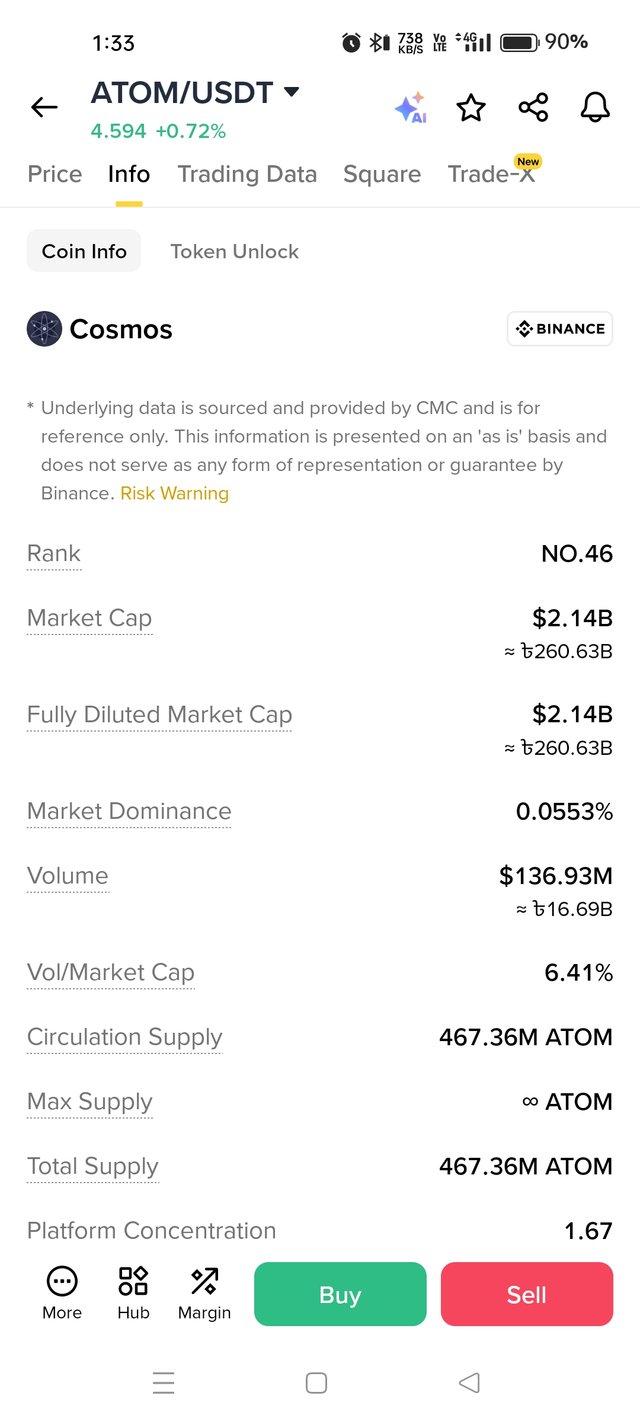Tap the green Buy button
The height and width of the screenshot is (1422, 640).
pyautogui.click(x=340, y=1294)
